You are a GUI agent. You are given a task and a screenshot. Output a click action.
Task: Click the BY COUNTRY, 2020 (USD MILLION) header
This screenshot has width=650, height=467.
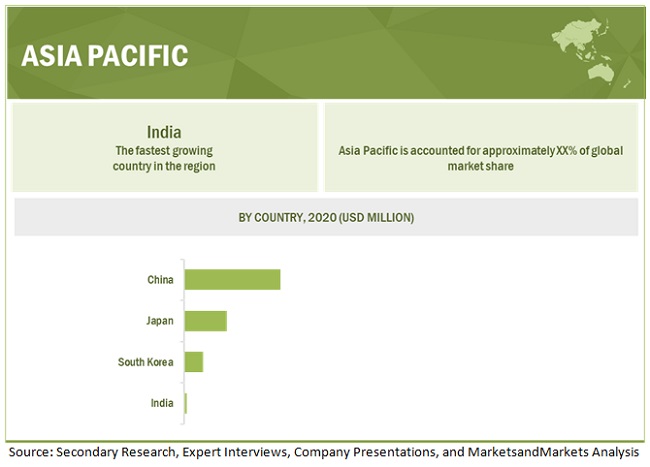point(325,217)
